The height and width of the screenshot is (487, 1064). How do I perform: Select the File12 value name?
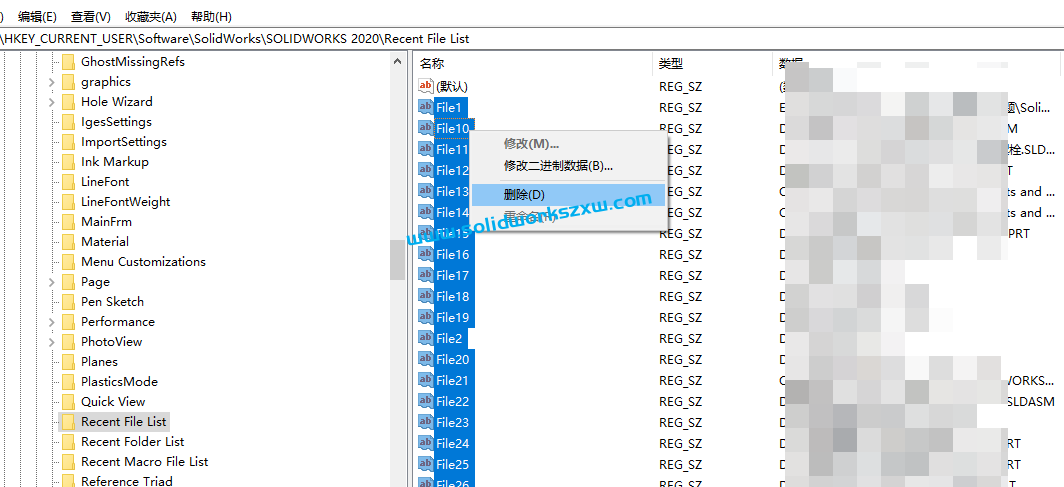coord(453,170)
